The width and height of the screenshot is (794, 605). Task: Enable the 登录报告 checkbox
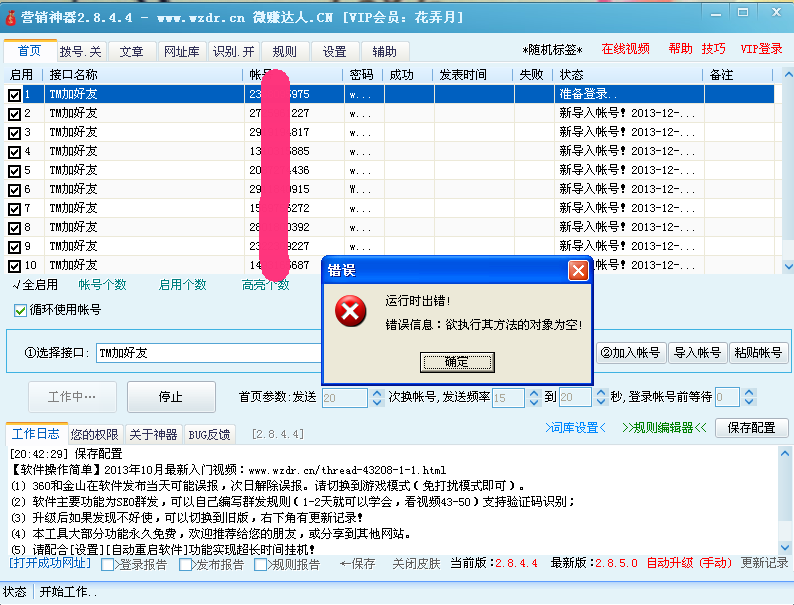pyautogui.click(x=107, y=564)
